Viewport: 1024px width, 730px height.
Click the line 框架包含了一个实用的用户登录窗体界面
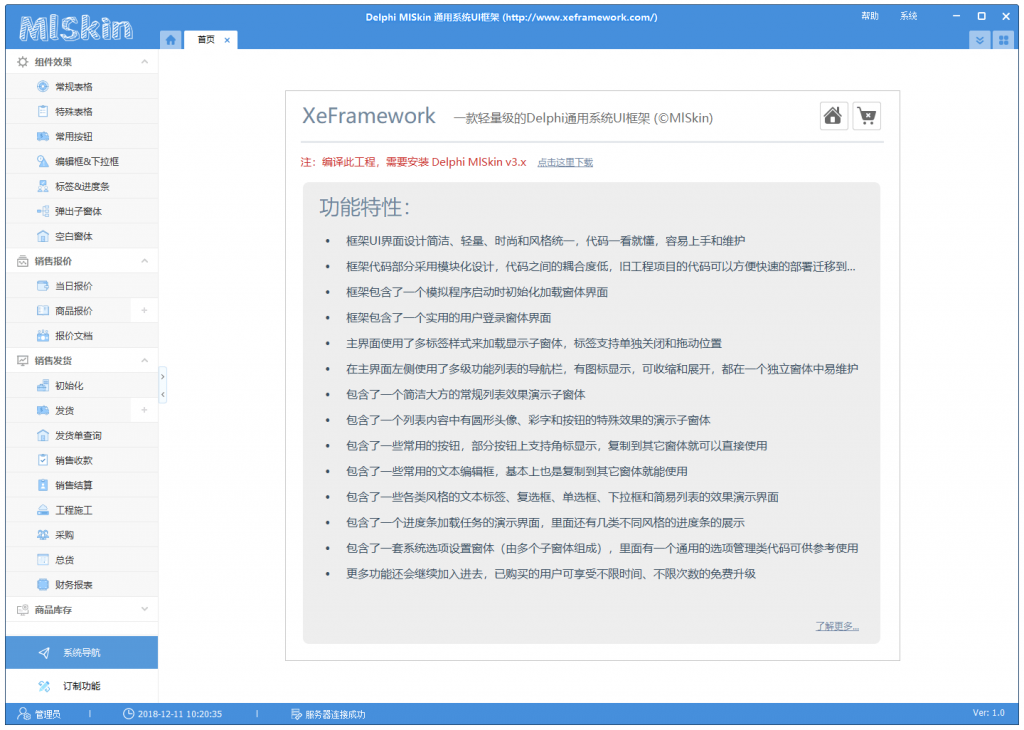coord(449,318)
